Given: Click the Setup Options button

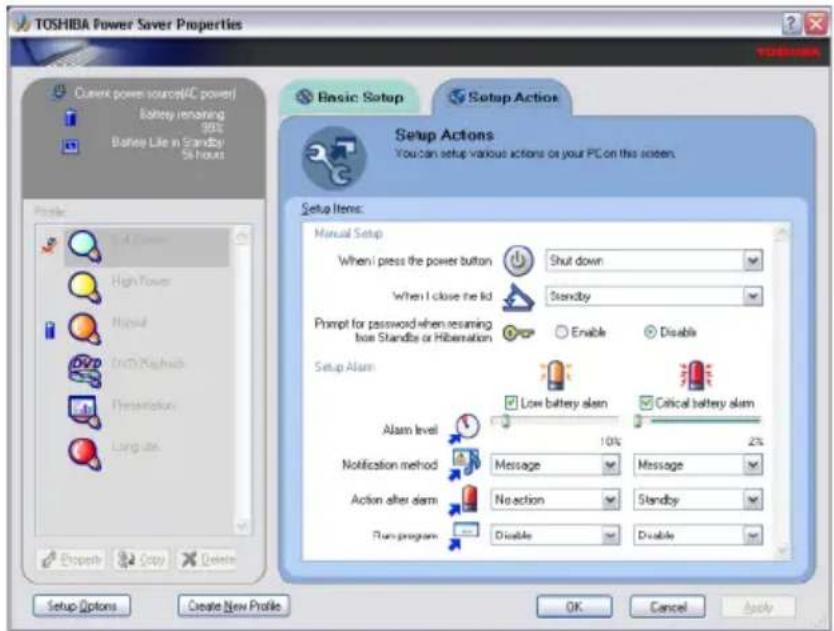Looking at the screenshot, I should coord(81,606).
